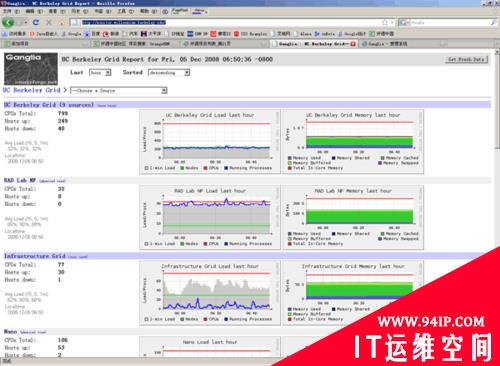This screenshot has width=500, height=366.
Task: Bookmark page via address bar star
Action: click(x=385, y=22)
